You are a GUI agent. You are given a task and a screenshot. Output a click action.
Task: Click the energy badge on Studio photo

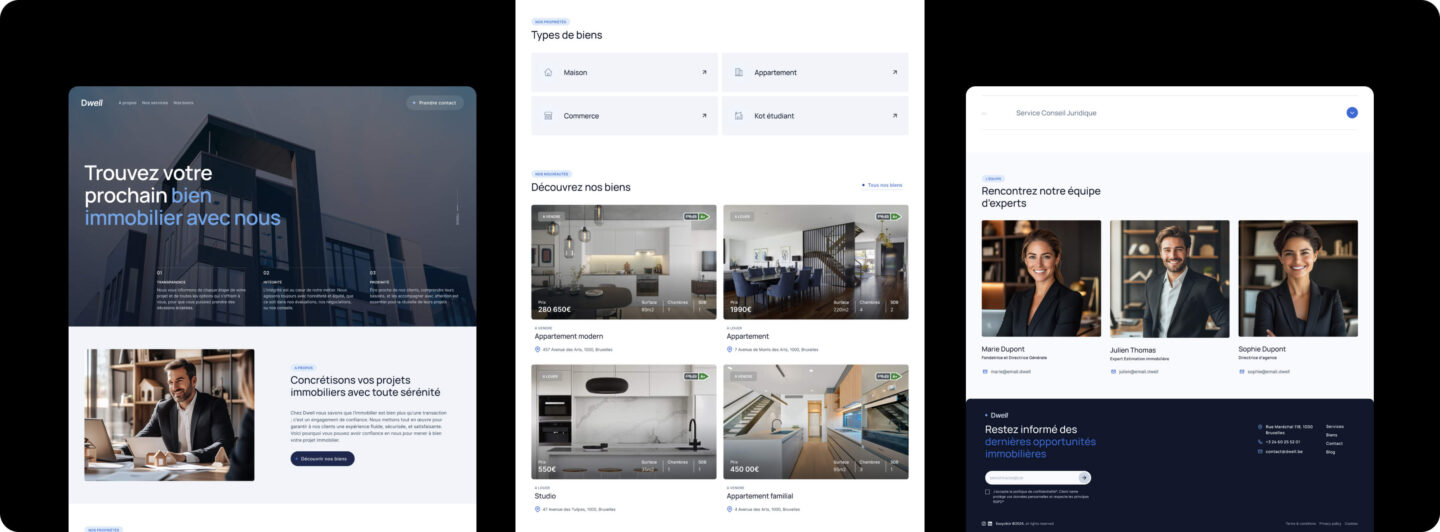[697, 376]
